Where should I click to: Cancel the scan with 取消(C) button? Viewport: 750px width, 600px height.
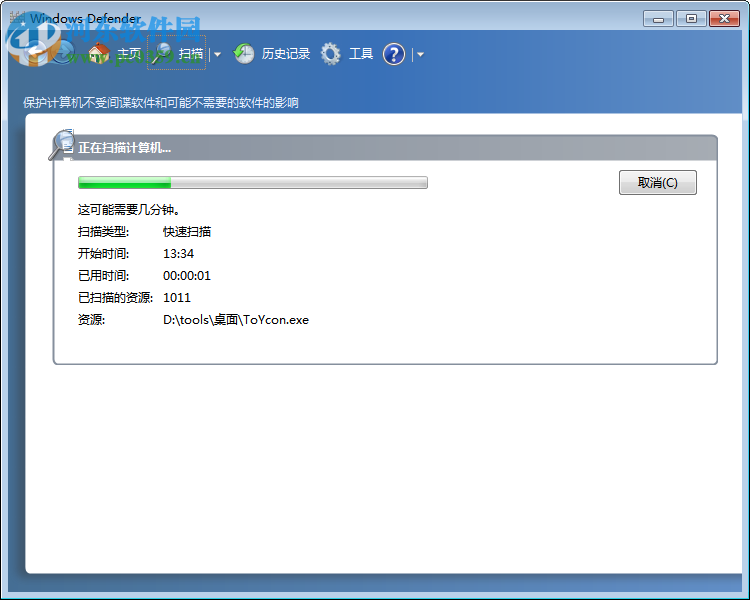pyautogui.click(x=658, y=182)
